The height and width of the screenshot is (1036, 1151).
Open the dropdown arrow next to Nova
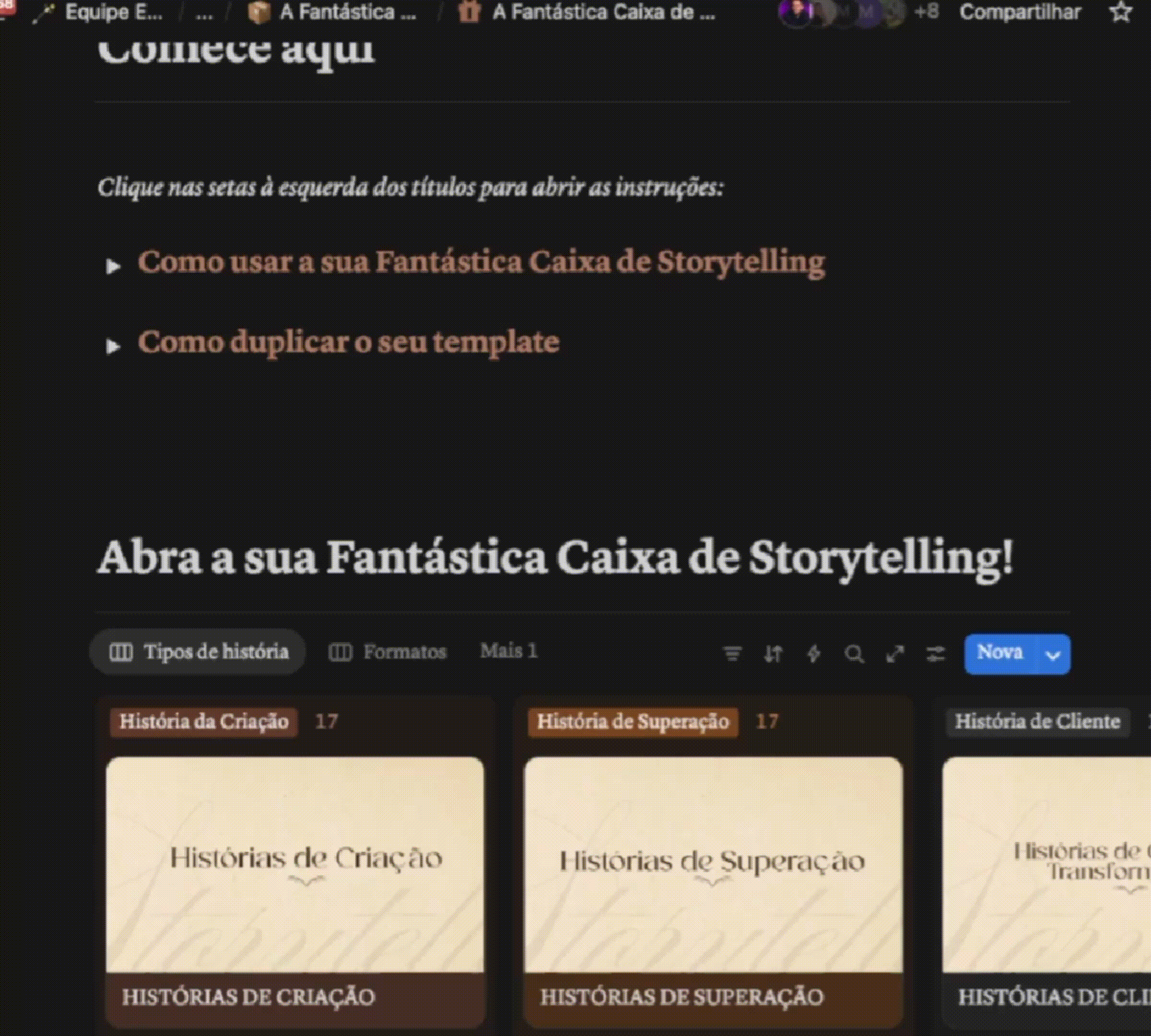[1053, 654]
